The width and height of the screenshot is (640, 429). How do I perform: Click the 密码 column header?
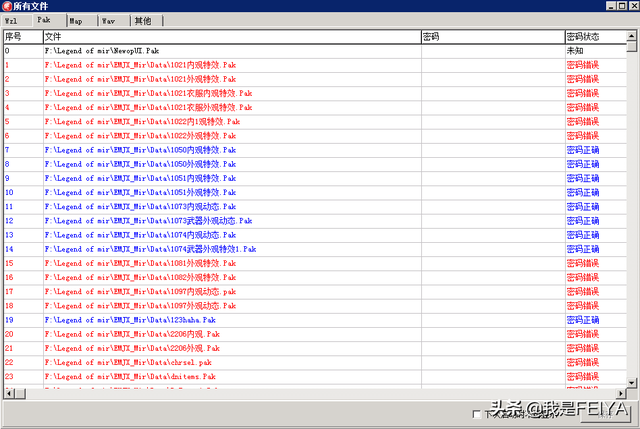(493, 37)
